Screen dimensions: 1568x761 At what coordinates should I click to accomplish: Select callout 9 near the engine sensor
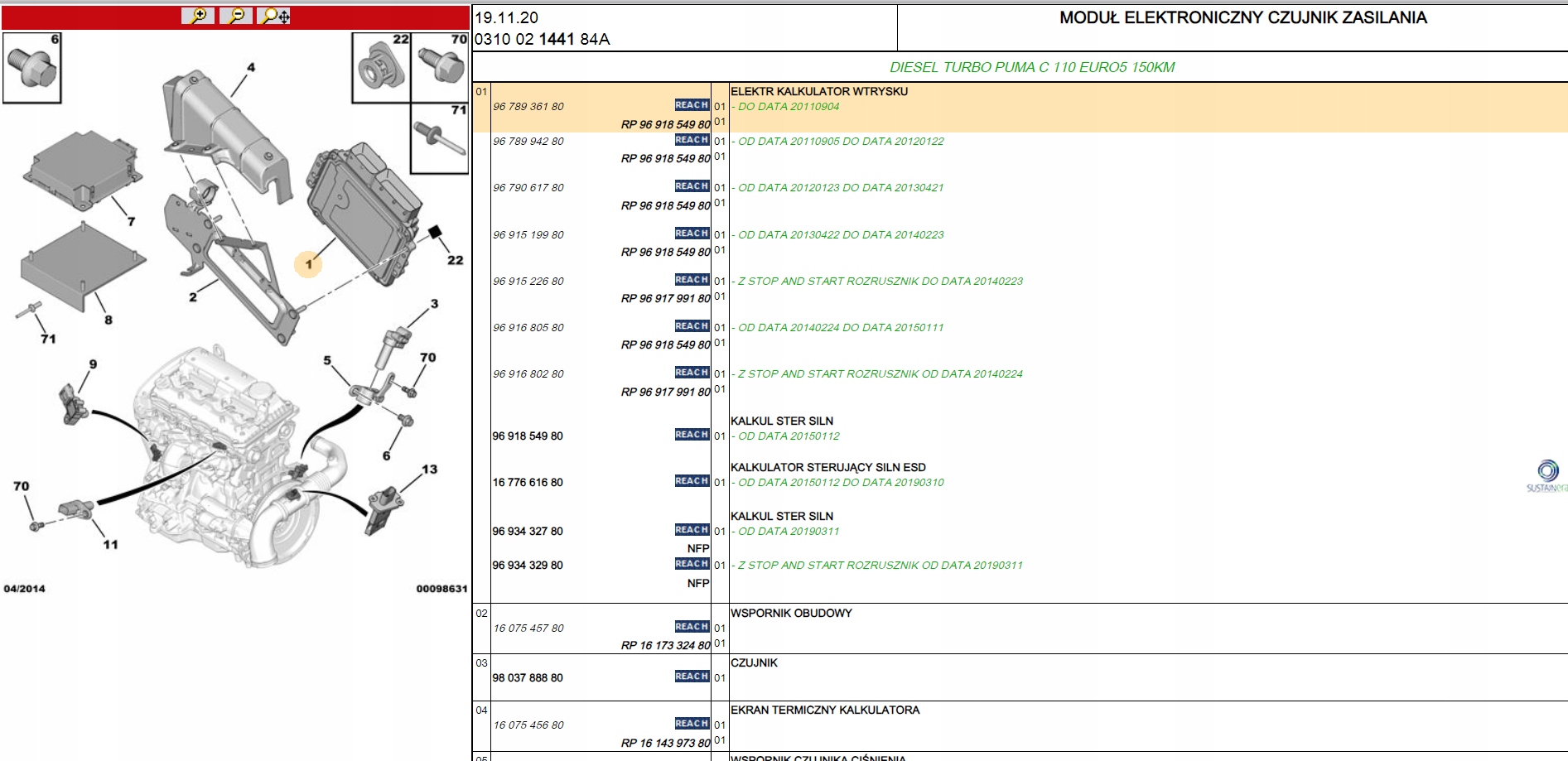(93, 364)
